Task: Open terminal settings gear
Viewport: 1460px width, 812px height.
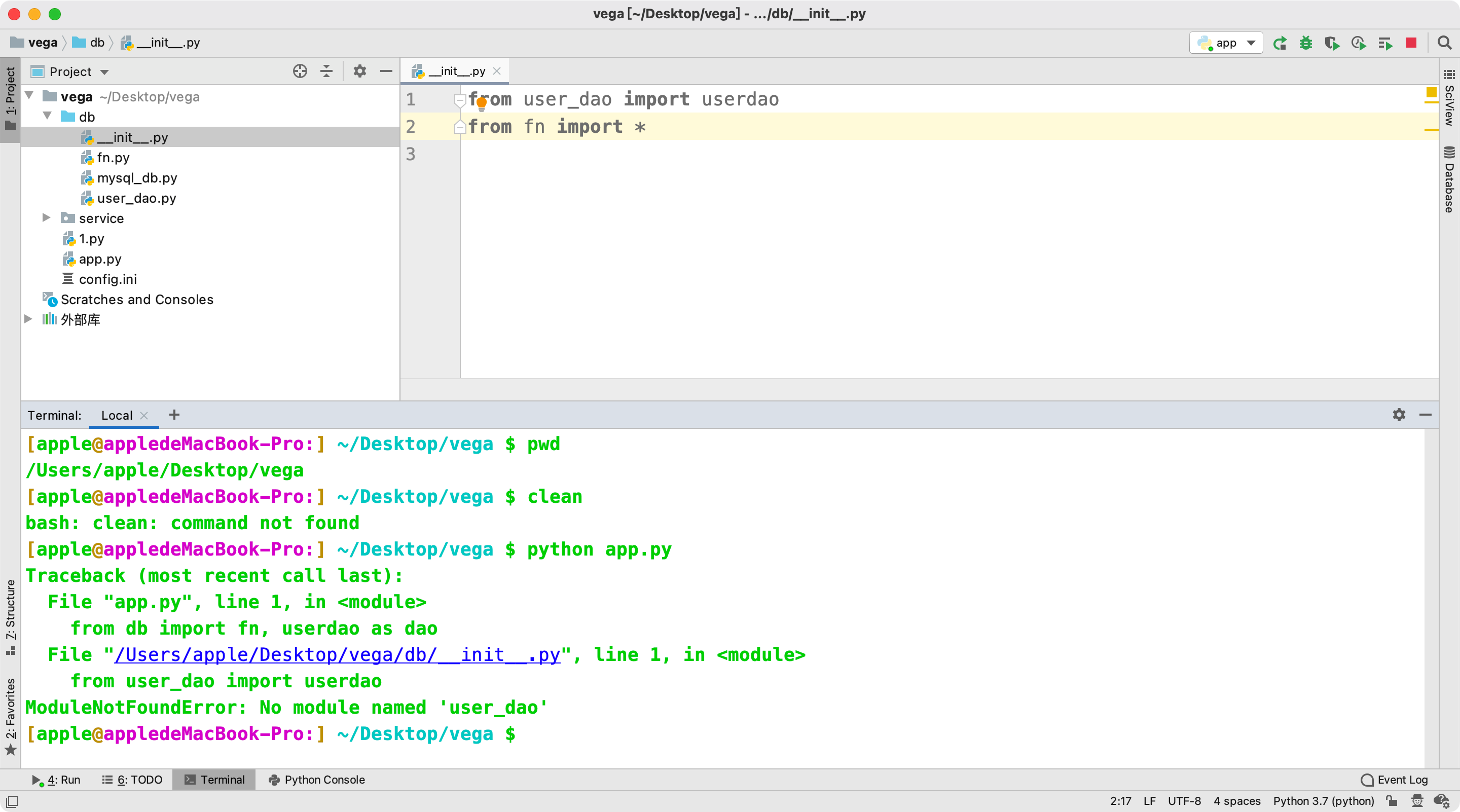Action: click(1399, 415)
